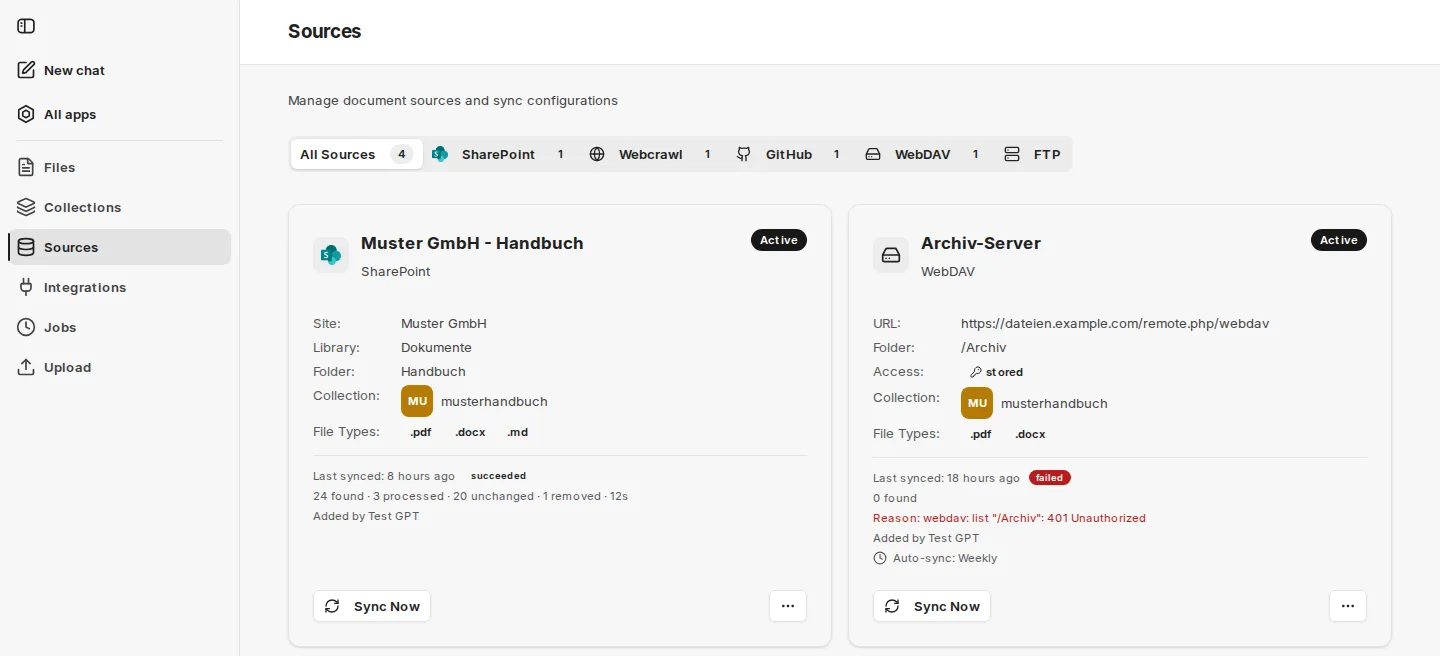Click the GitHub cat icon

point(744,154)
